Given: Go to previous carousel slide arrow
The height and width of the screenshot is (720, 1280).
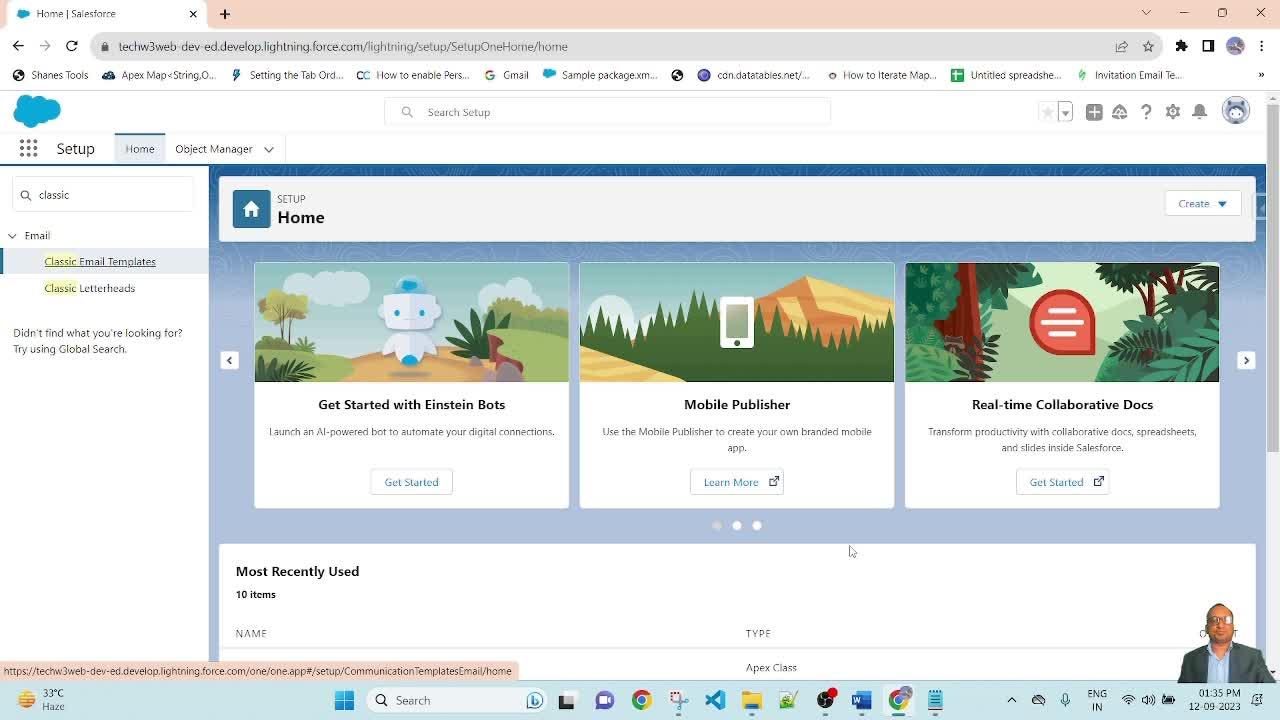Looking at the screenshot, I should 229,360.
